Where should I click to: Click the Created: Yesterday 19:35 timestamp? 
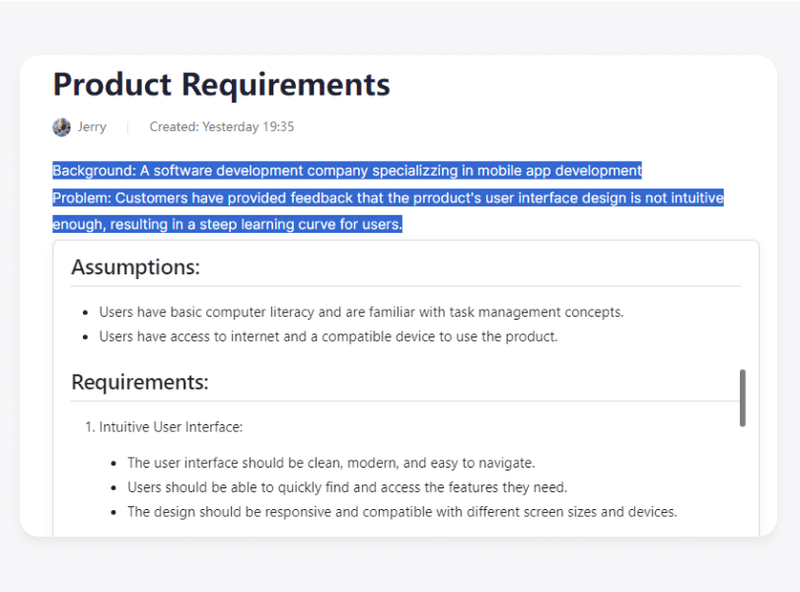[x=221, y=127]
